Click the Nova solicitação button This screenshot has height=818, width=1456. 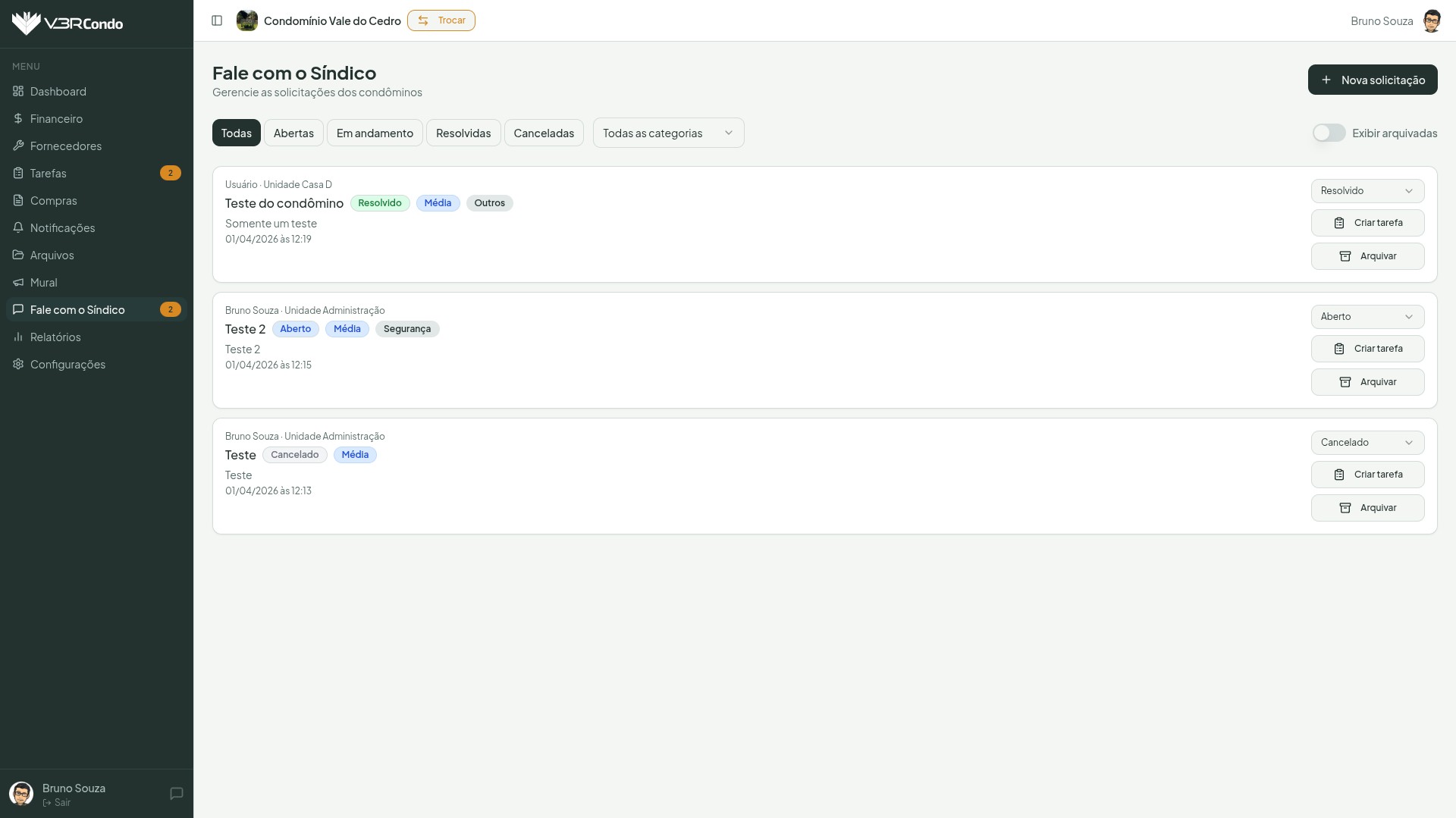point(1372,80)
